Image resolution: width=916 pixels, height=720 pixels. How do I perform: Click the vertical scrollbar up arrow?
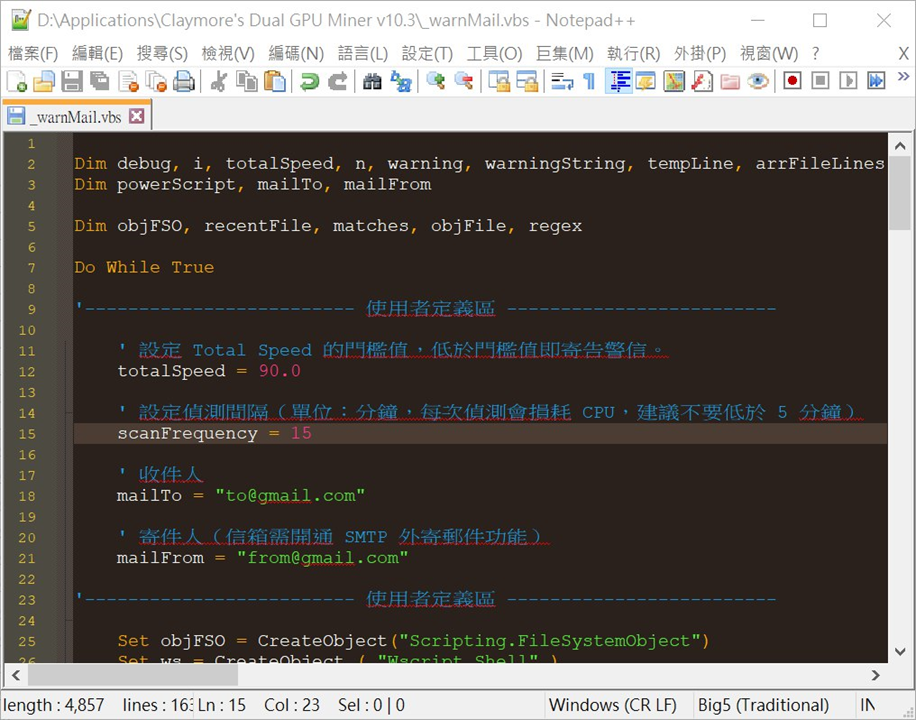point(900,146)
